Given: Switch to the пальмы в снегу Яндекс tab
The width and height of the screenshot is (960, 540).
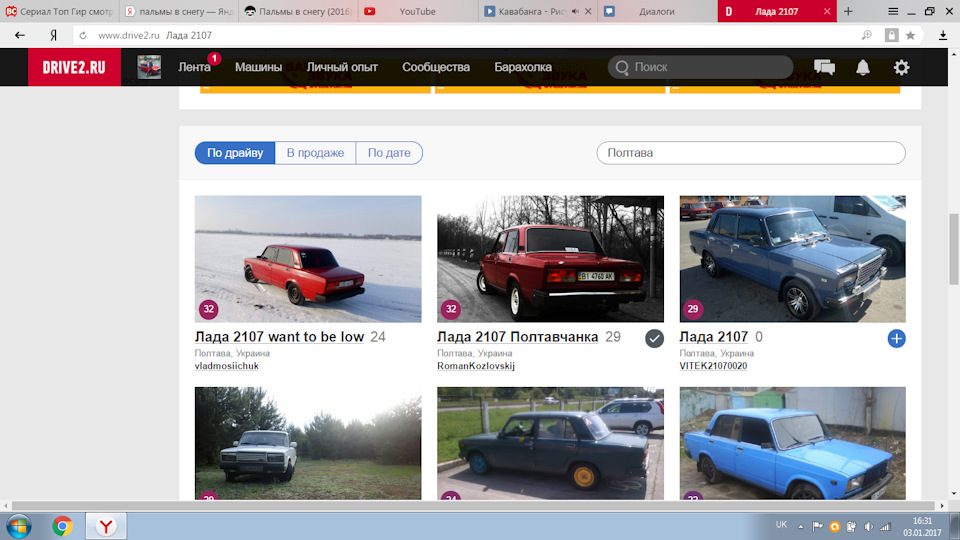Looking at the screenshot, I should (x=179, y=11).
